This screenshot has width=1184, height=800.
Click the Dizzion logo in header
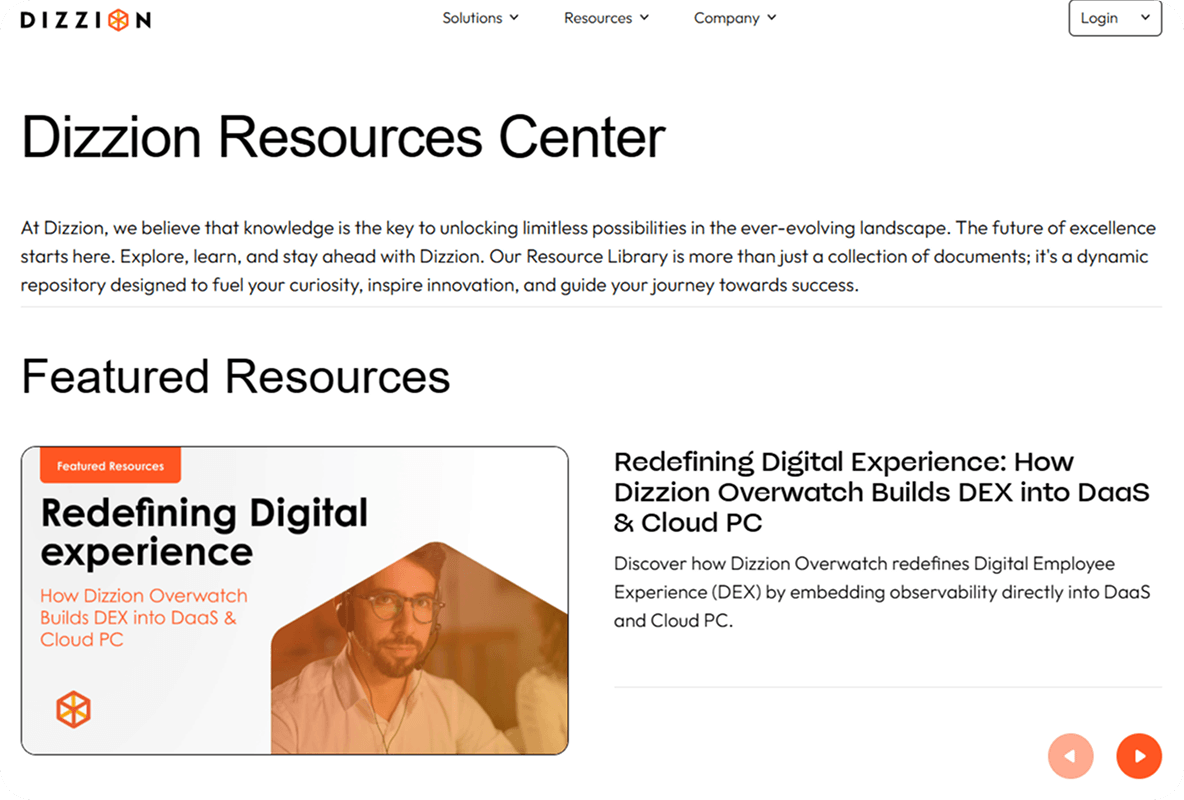point(85,20)
